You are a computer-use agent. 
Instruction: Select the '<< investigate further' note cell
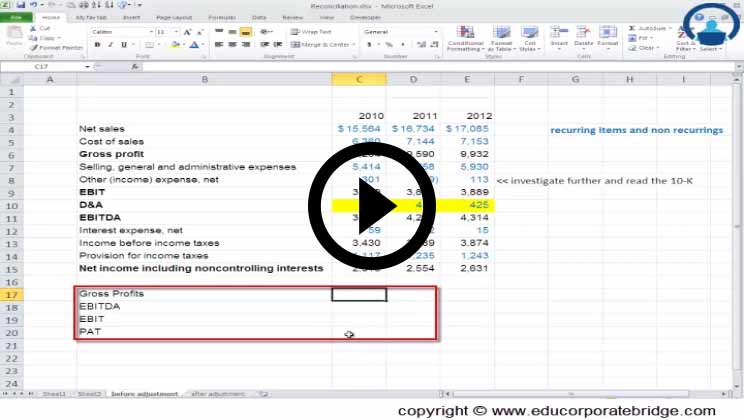coord(595,181)
